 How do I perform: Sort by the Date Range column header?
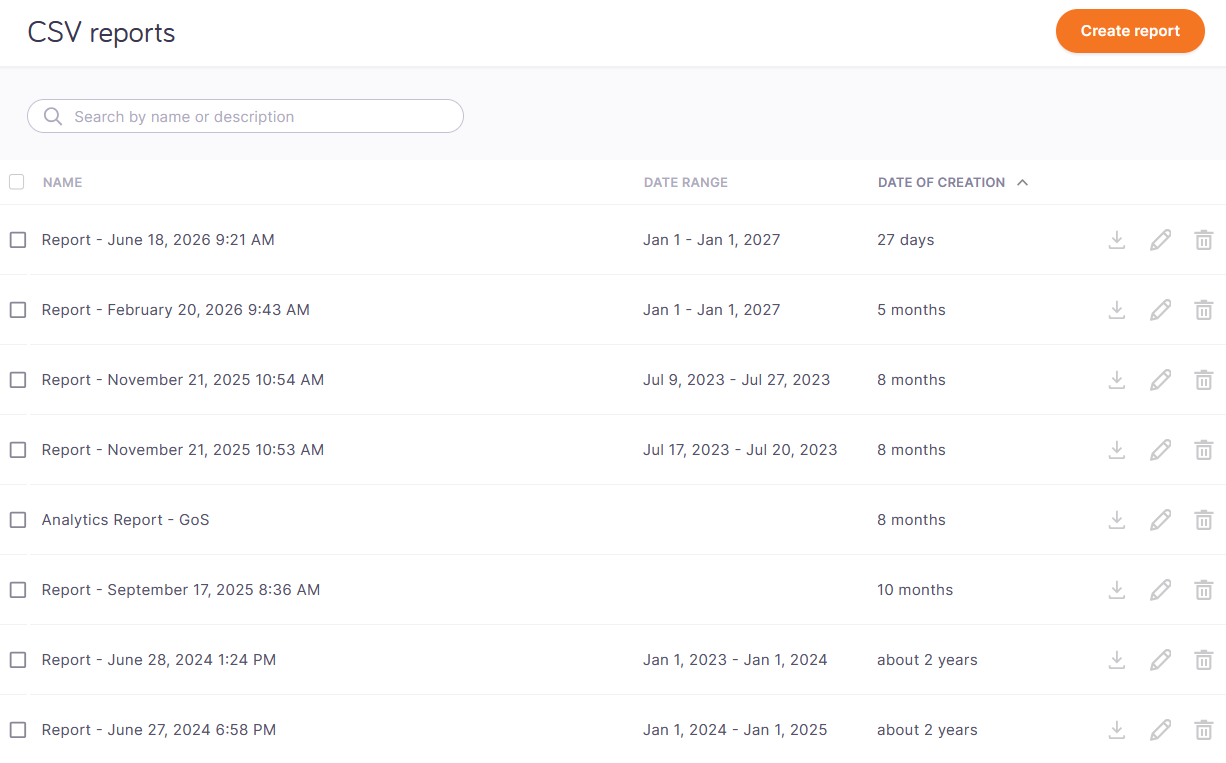(x=686, y=183)
